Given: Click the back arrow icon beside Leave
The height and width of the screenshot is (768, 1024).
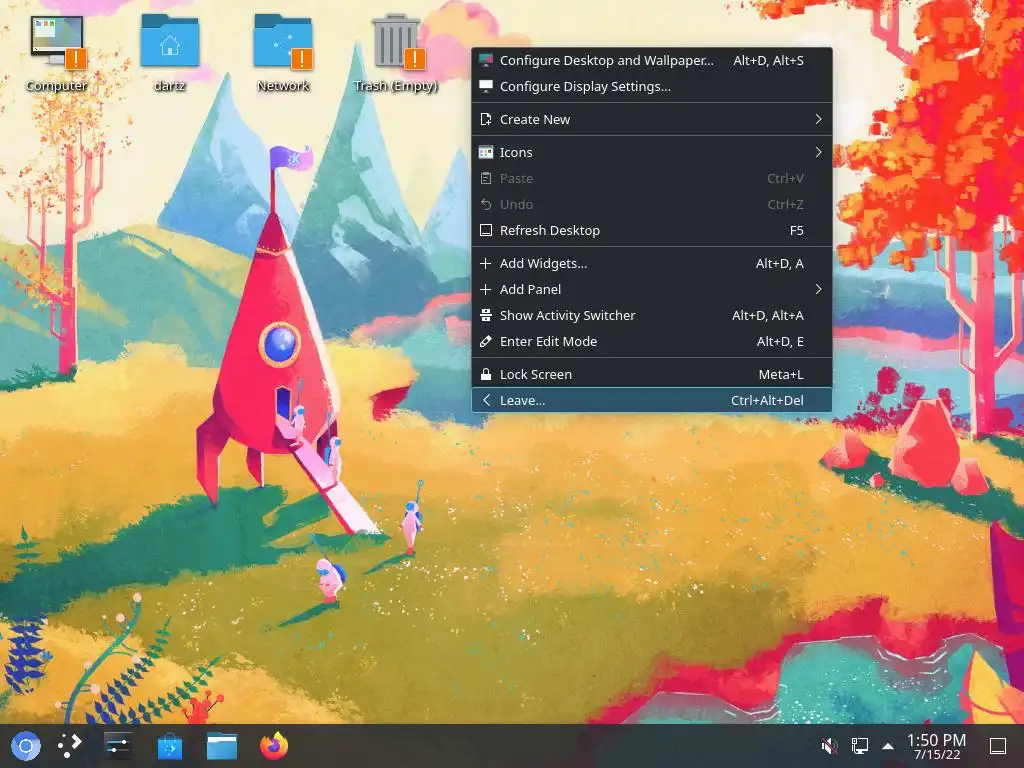Looking at the screenshot, I should point(486,400).
